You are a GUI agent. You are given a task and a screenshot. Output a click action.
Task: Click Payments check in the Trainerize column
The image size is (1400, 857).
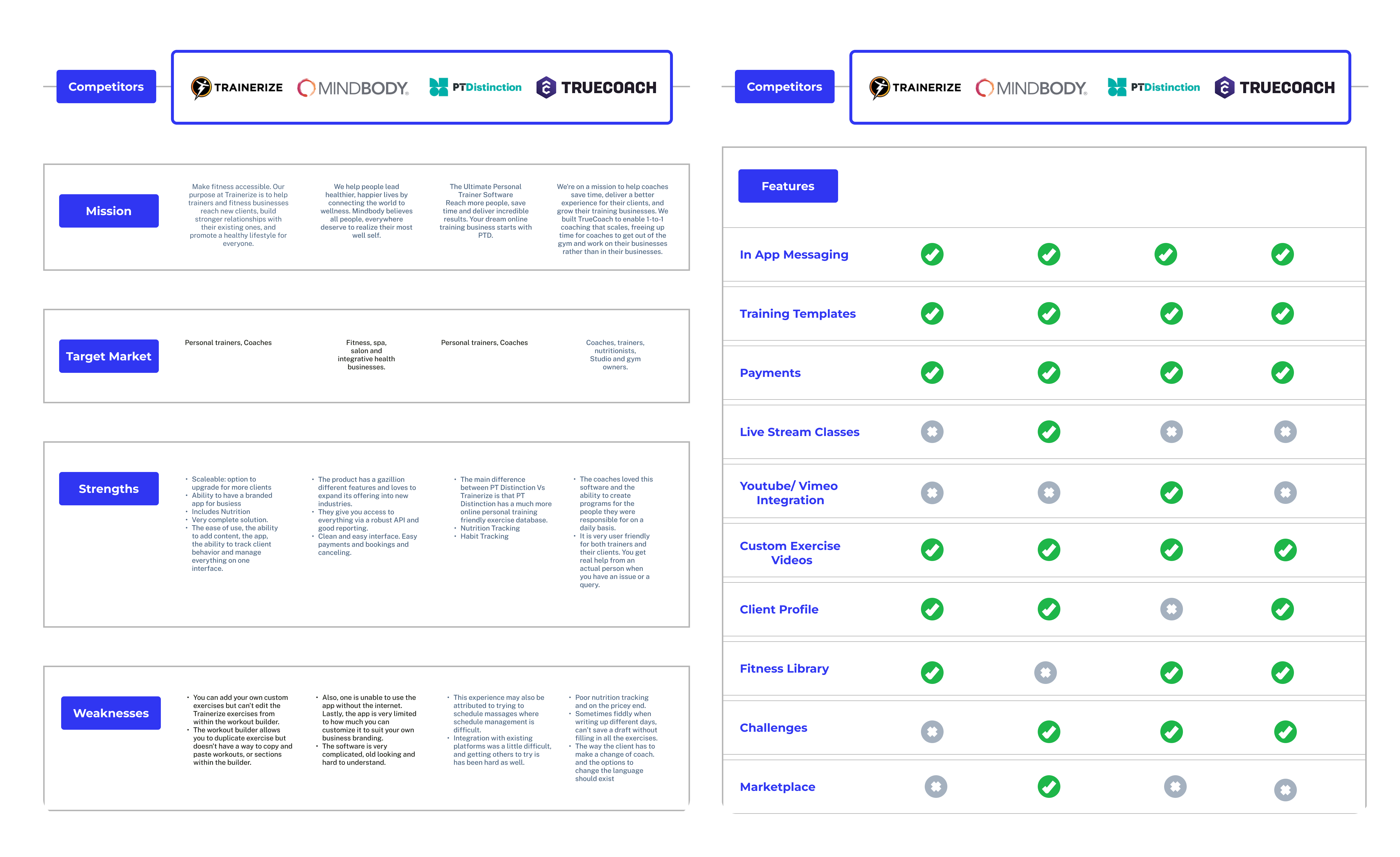(x=932, y=373)
